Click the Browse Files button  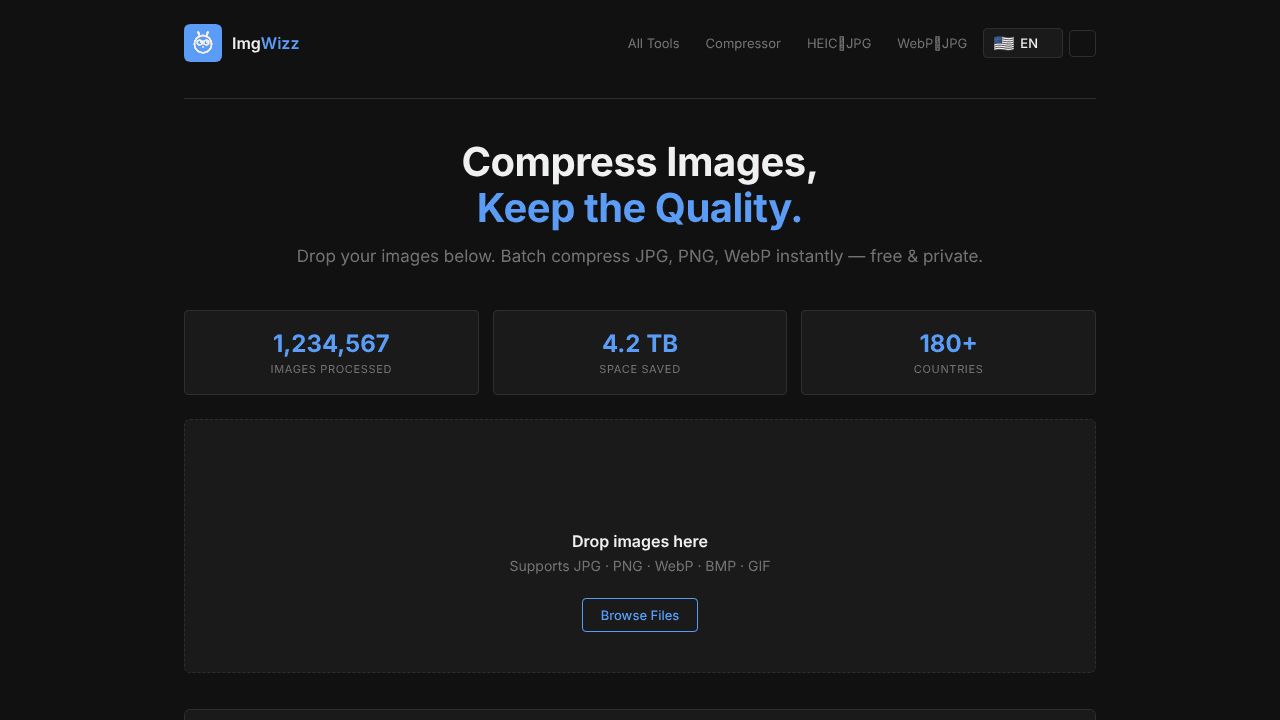(x=640, y=615)
